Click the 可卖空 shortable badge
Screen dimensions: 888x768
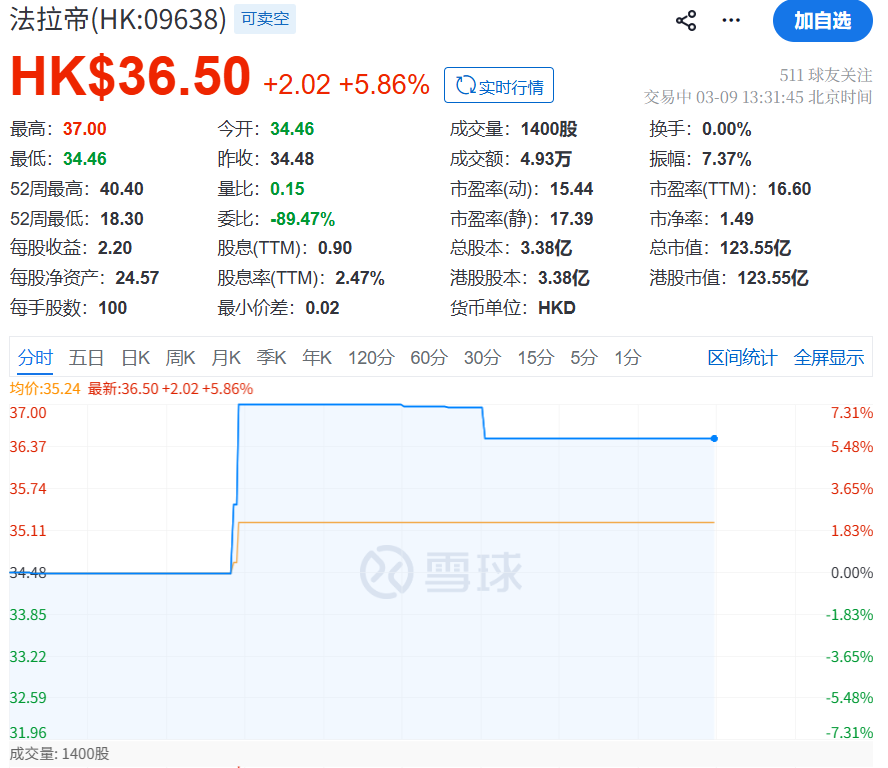point(264,19)
